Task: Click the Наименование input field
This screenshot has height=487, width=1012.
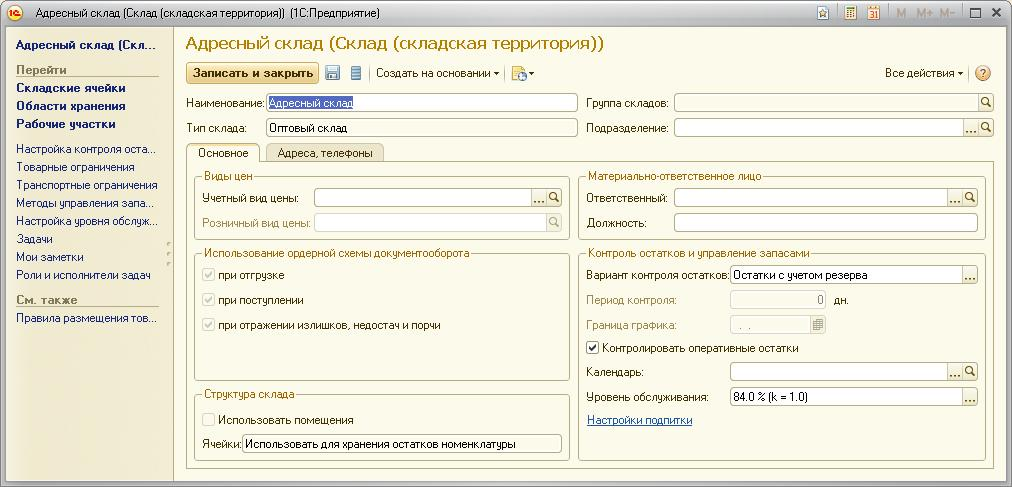Action: coord(421,103)
